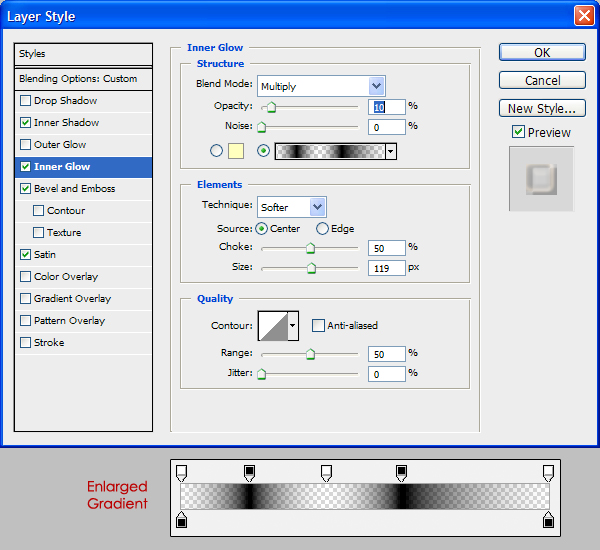Toggle the Preview checkbox
The width and height of the screenshot is (600, 550).
click(518, 132)
